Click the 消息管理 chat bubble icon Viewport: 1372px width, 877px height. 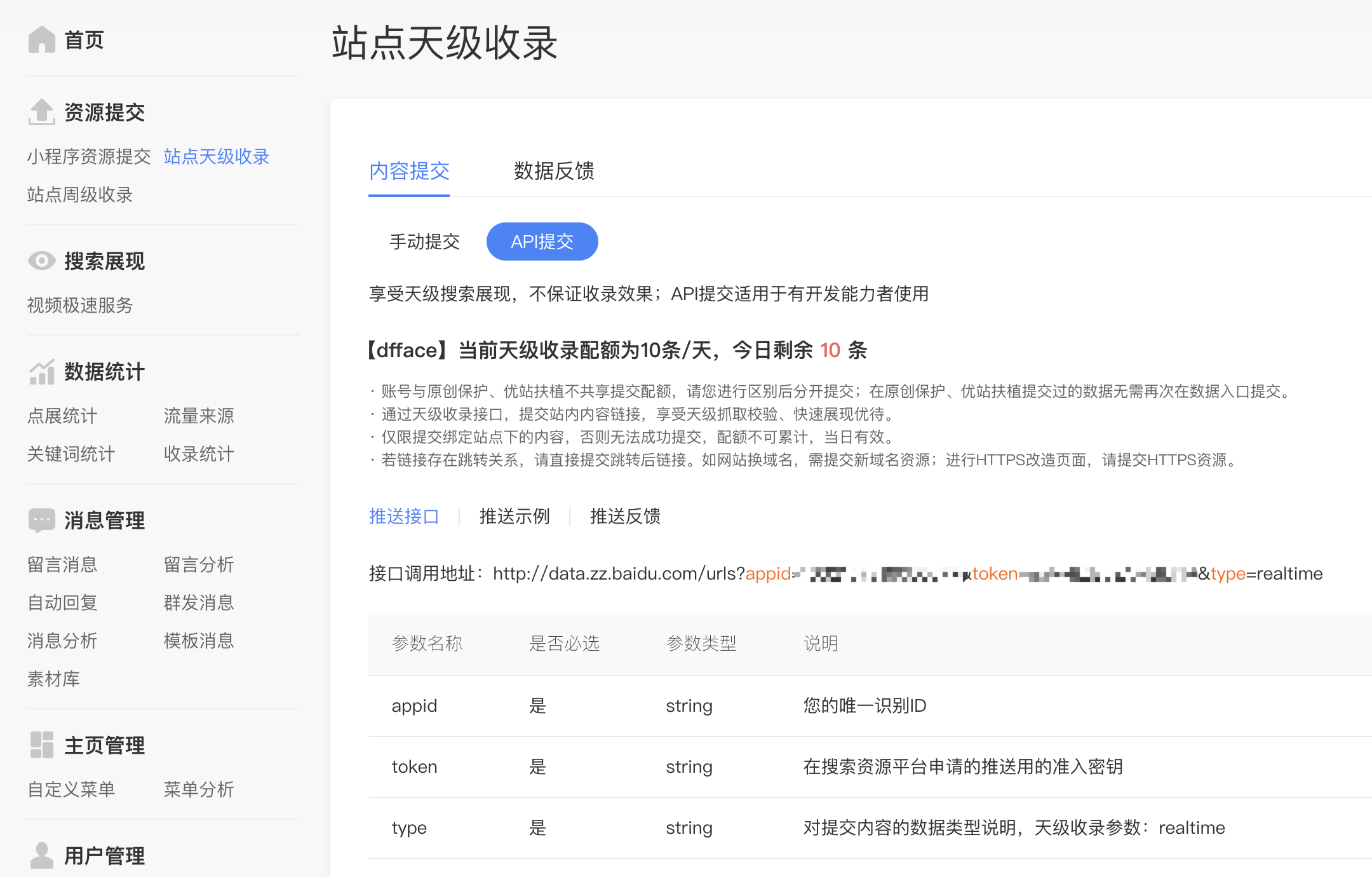click(x=42, y=520)
